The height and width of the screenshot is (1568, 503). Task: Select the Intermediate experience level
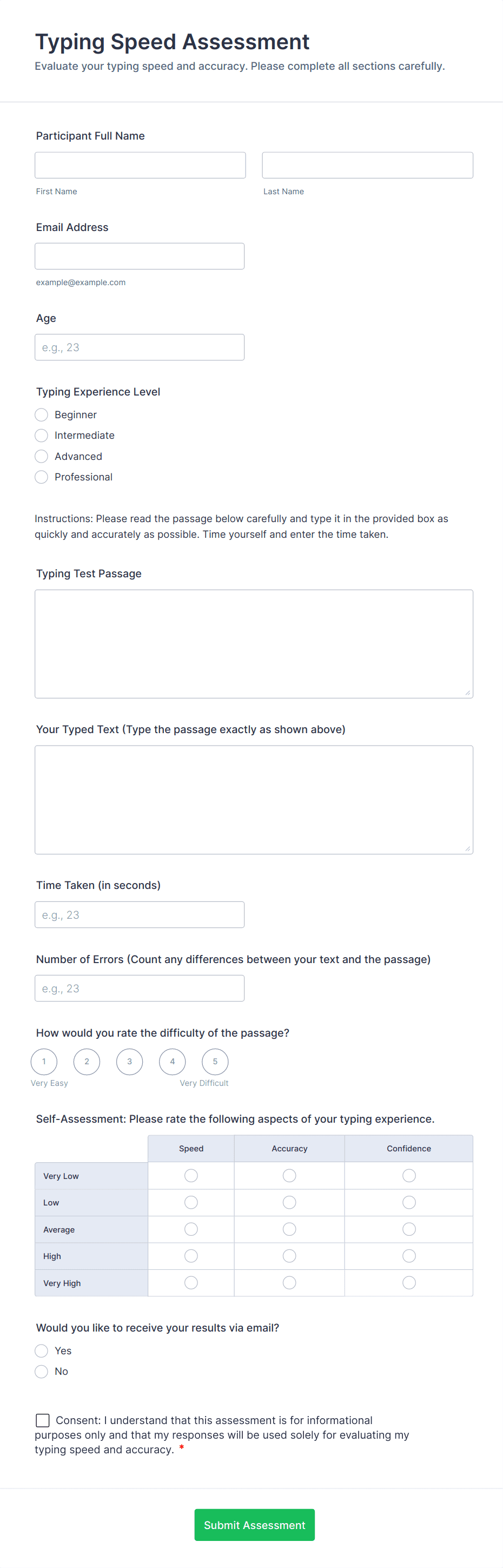click(x=41, y=435)
